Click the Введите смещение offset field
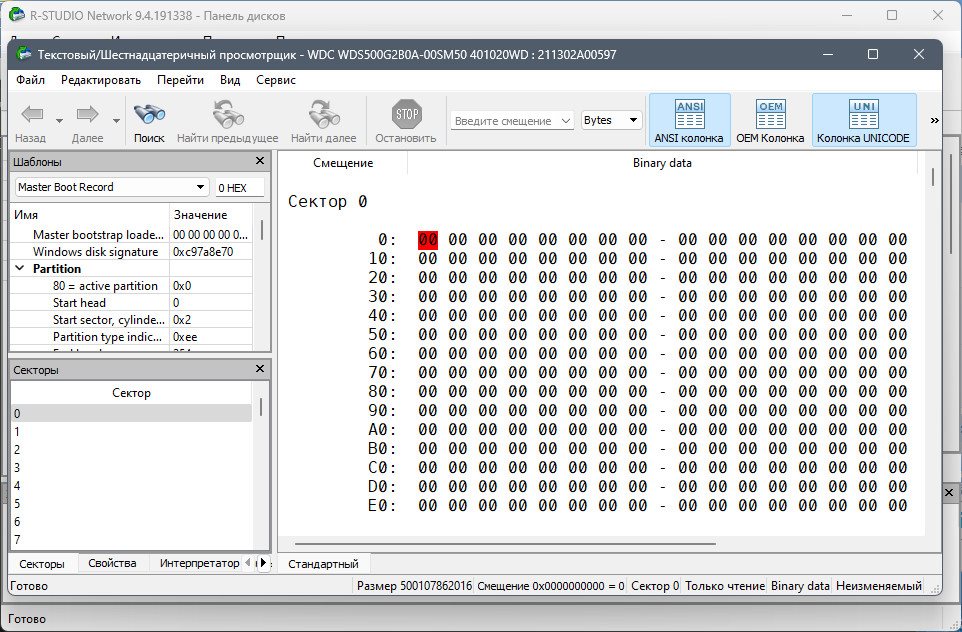The height and width of the screenshot is (632, 962). [512, 121]
